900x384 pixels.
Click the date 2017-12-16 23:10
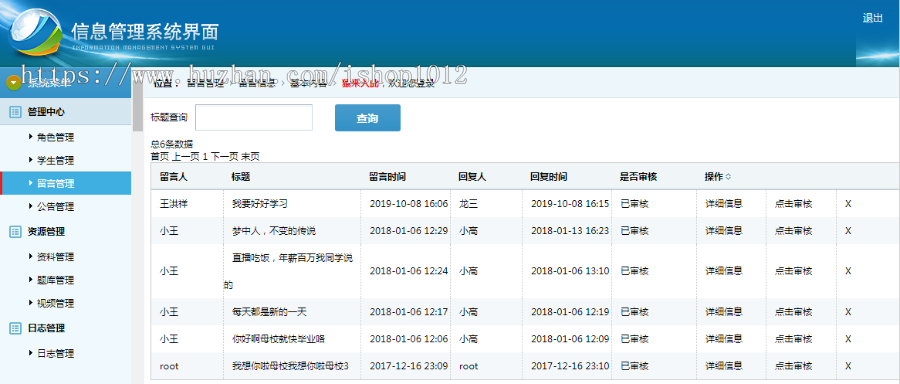click(570, 366)
